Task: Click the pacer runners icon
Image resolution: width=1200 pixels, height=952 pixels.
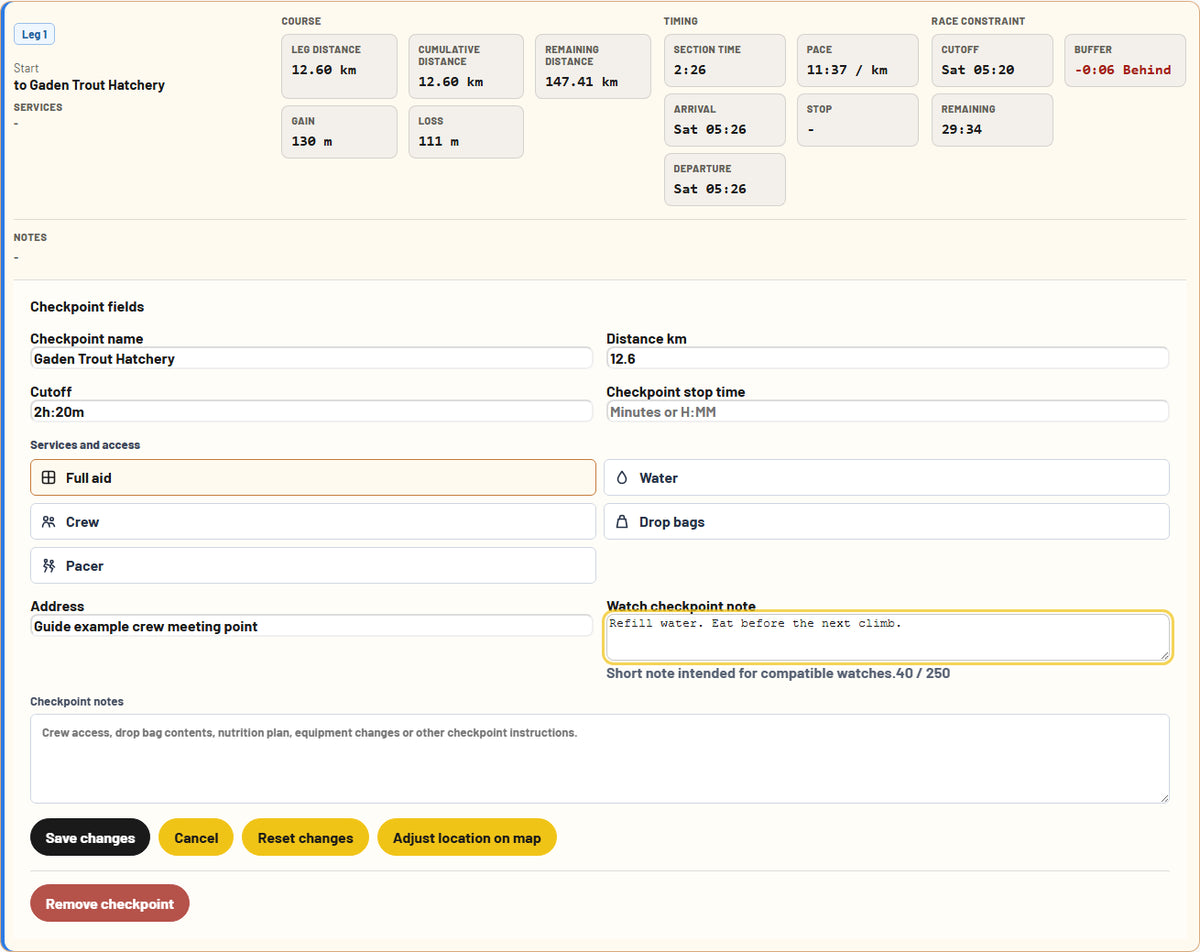Action: pos(48,566)
